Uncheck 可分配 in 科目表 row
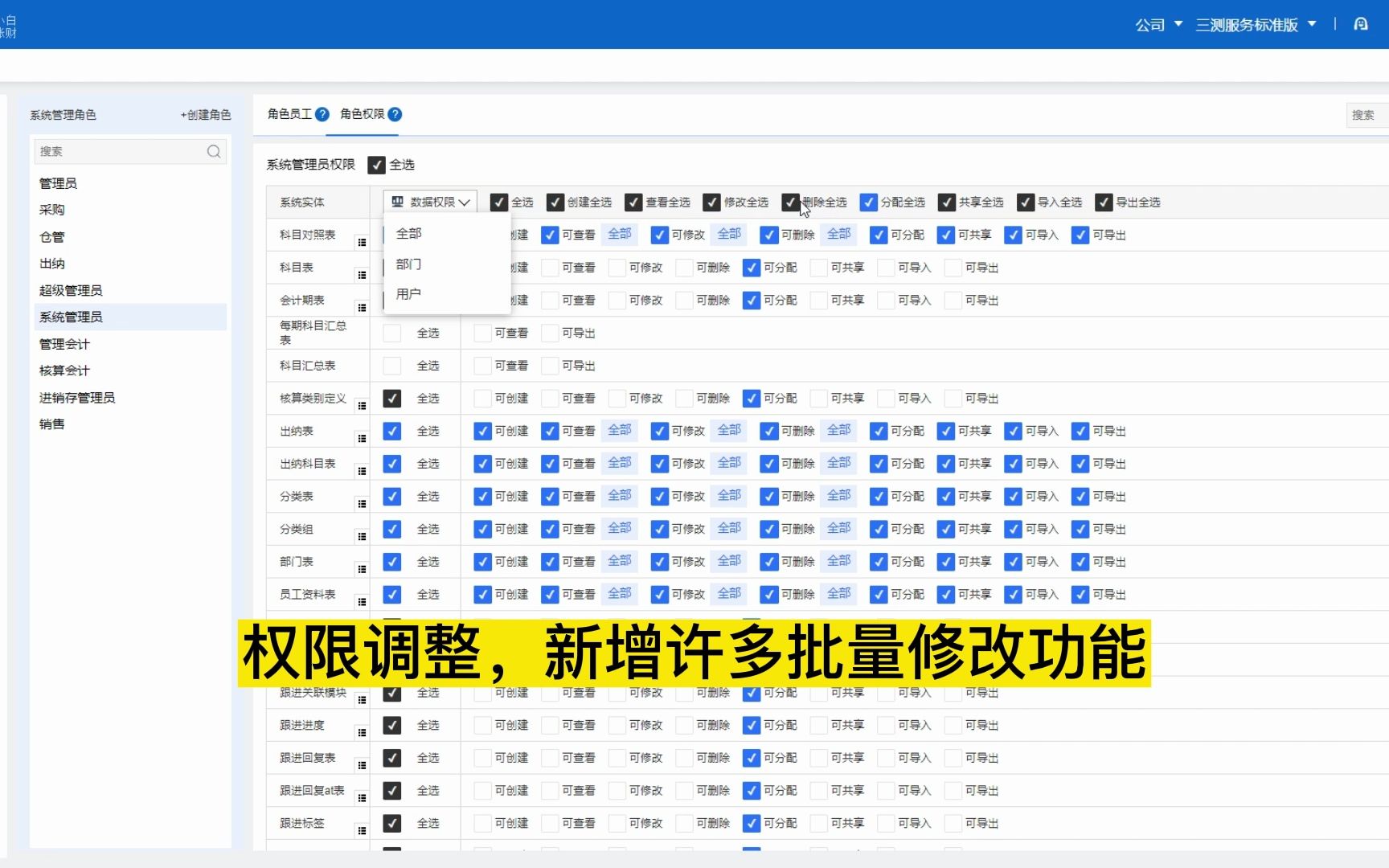1389x868 pixels. tap(752, 268)
